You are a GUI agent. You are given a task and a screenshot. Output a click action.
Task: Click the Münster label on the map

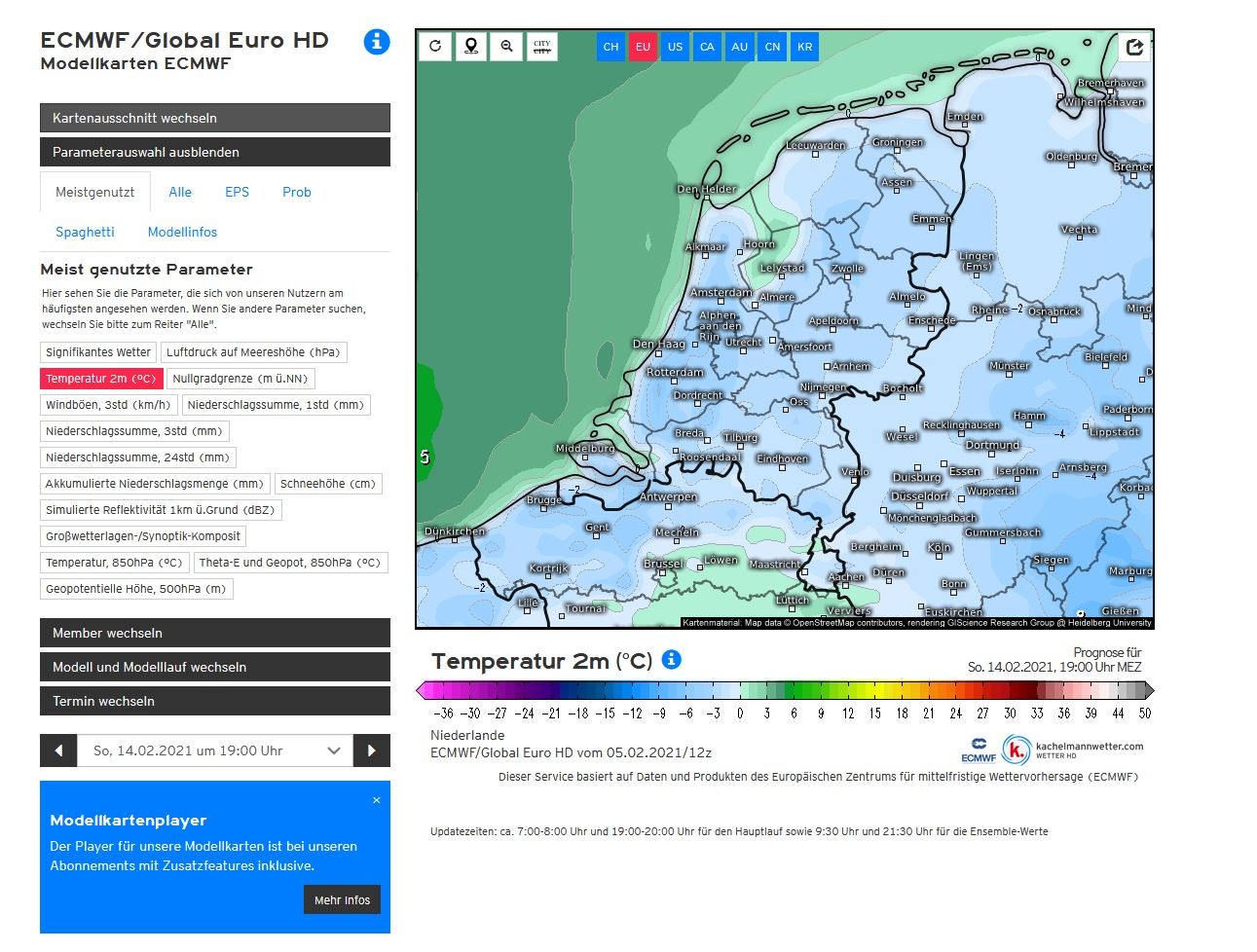[1009, 366]
